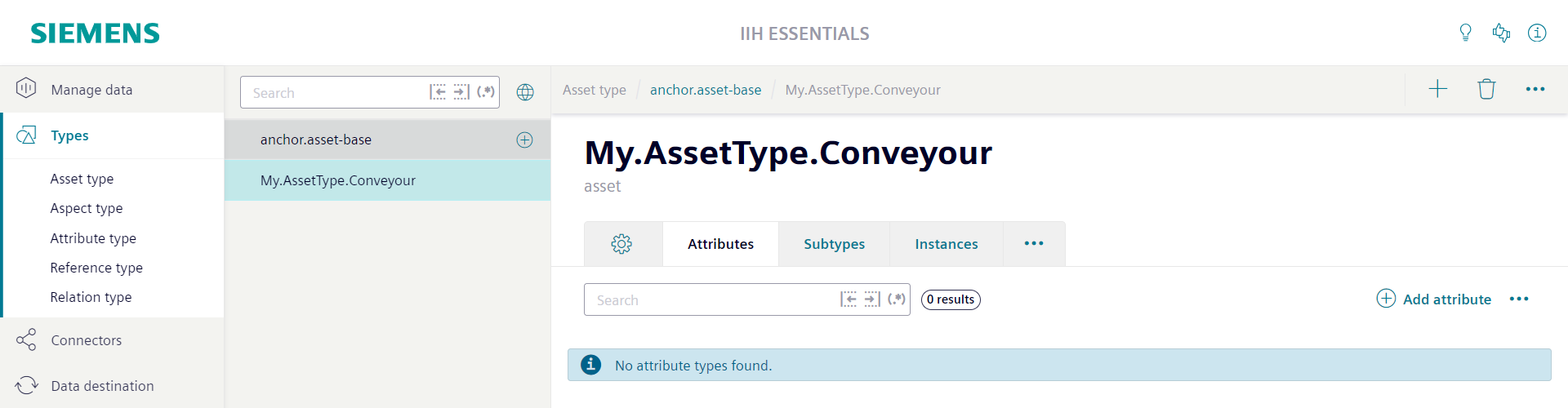Click the My.AssetType.Conveyour page heading
Image resolution: width=1568 pixels, height=408 pixels.
(788, 153)
